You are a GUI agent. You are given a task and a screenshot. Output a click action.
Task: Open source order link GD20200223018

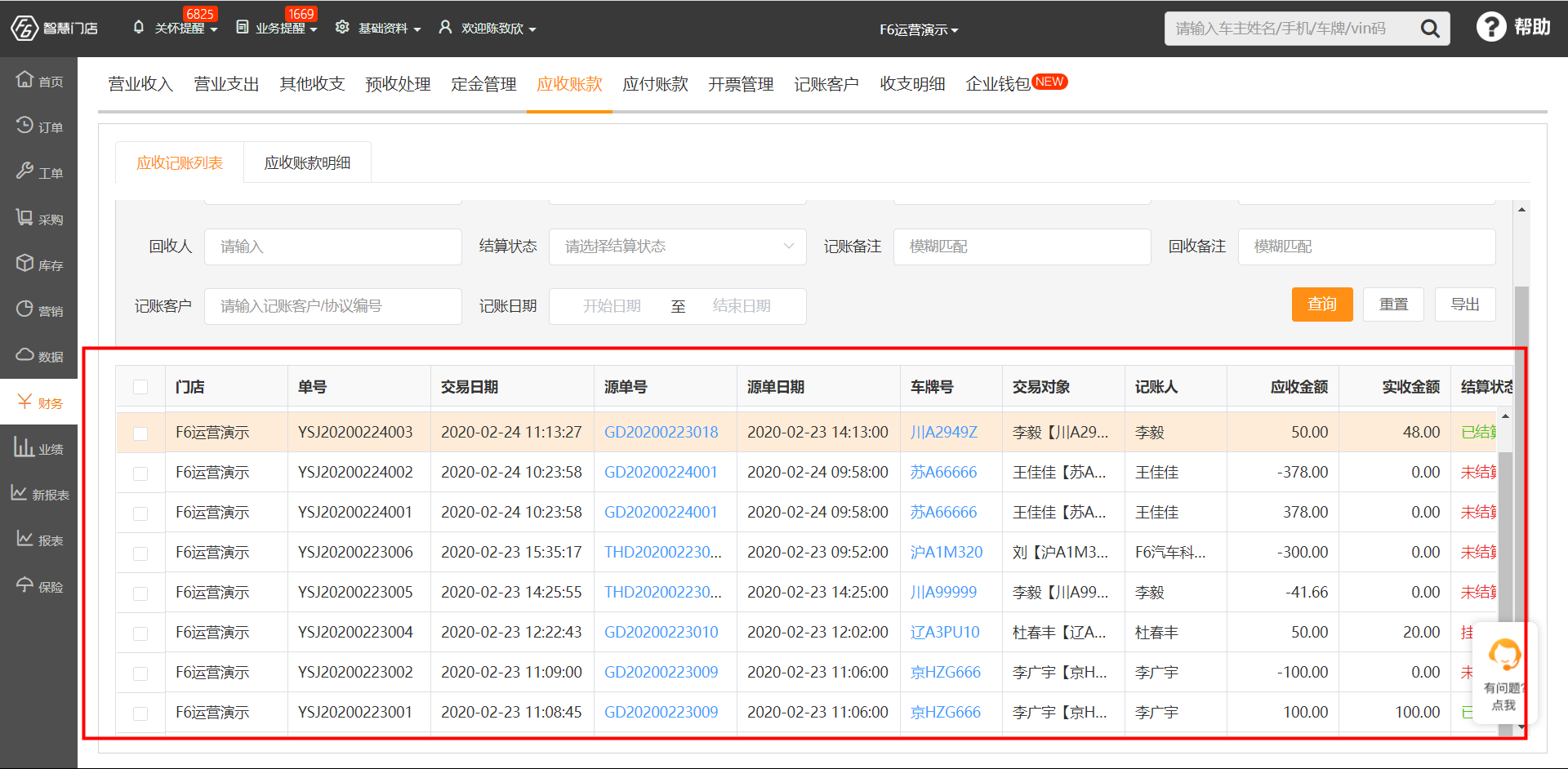[x=661, y=432]
